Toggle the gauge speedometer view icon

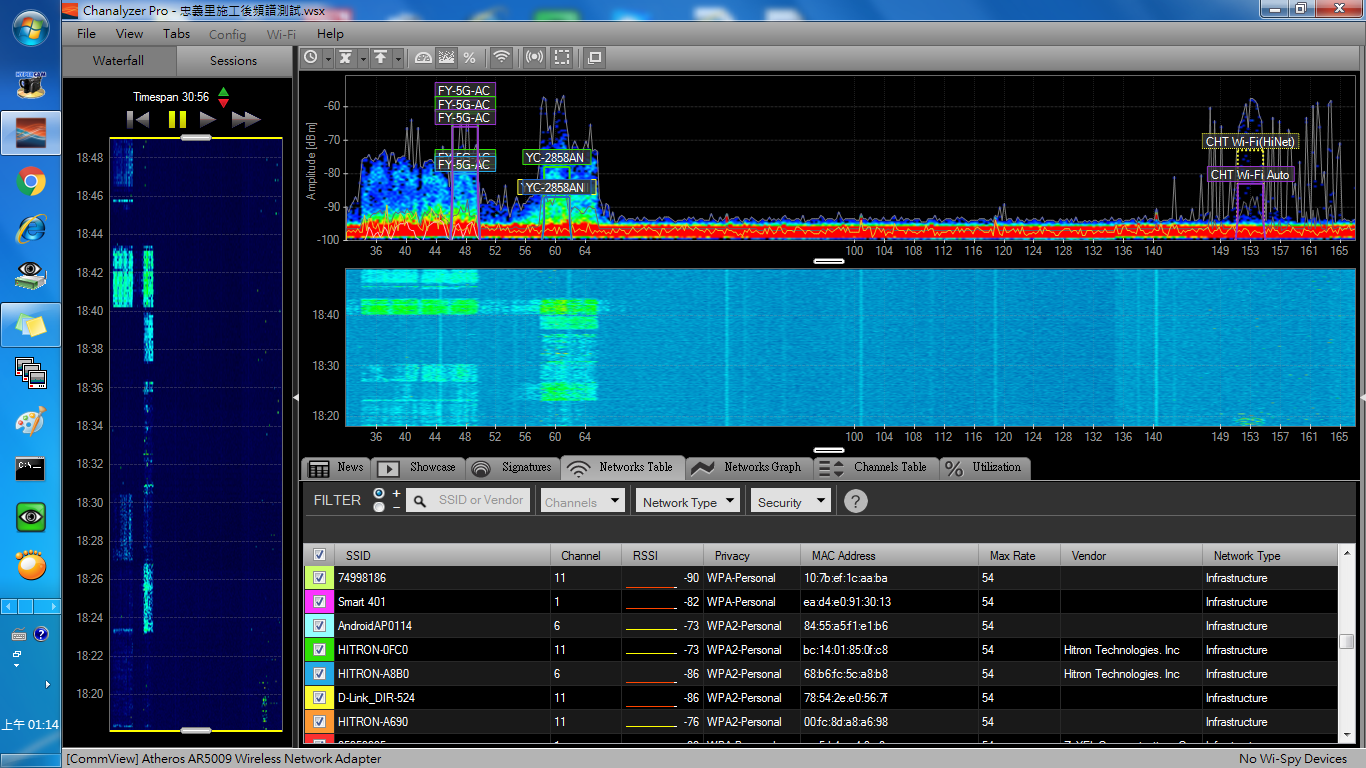(423, 58)
